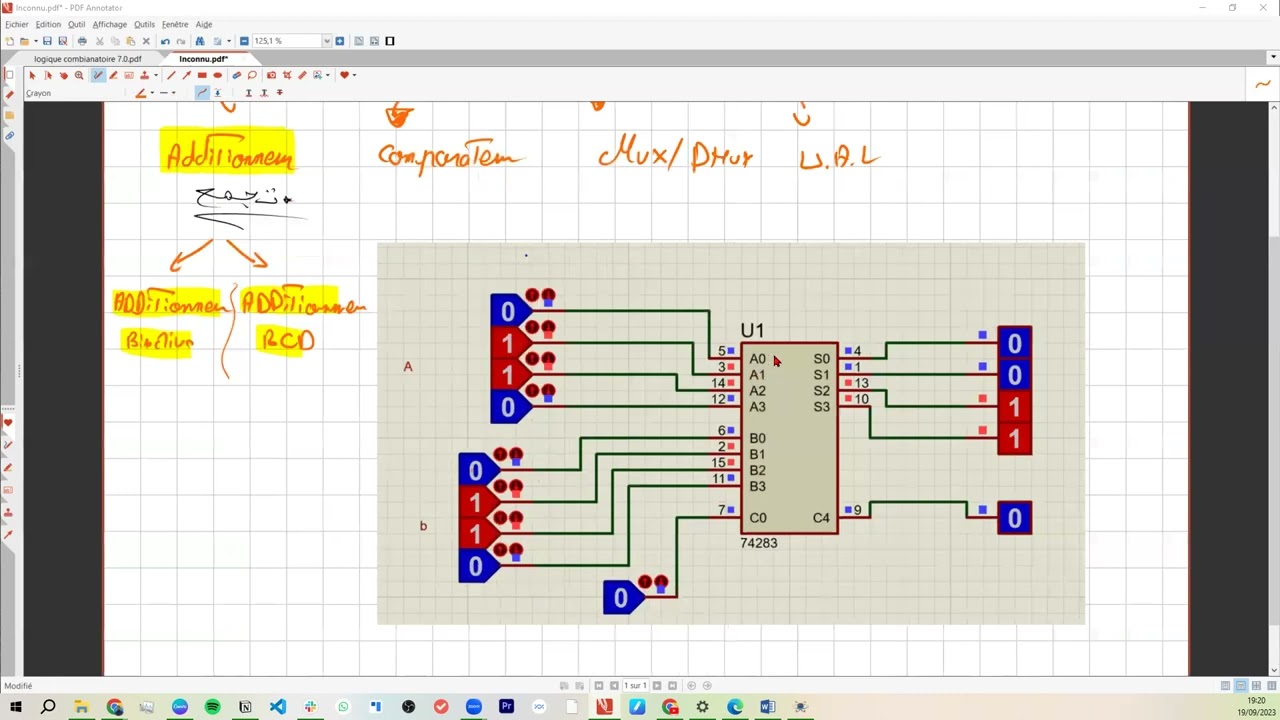Switch to Inconnu.pdf tab
Image resolution: width=1280 pixels, height=720 pixels.
(x=204, y=59)
